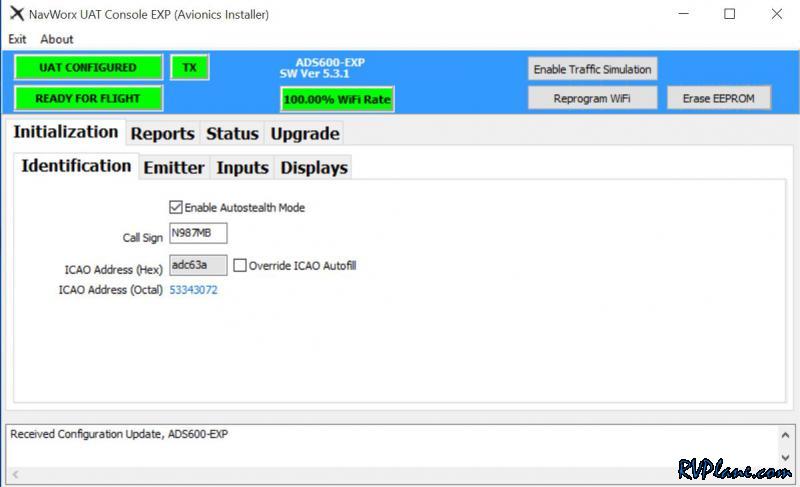Viewport: 800px width, 487px height.
Task: Click the Call Sign field N987MB
Action: pos(198,233)
